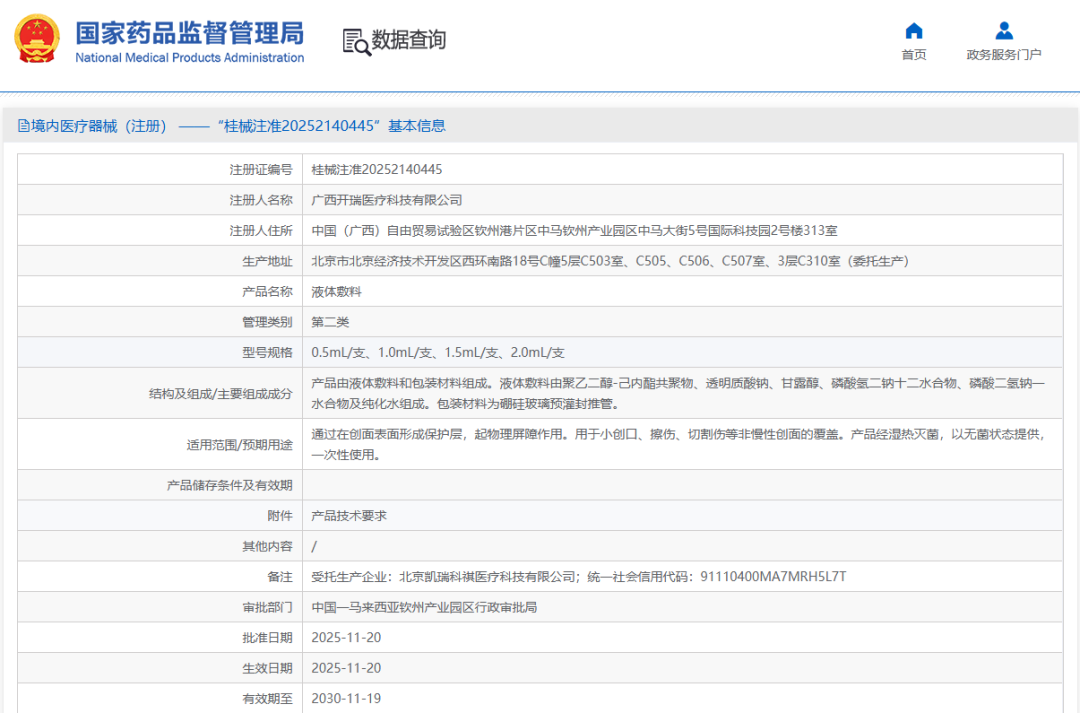Viewport: 1080px width, 713px height.
Task: Click 数据查询 heading text
Action: pos(408,40)
